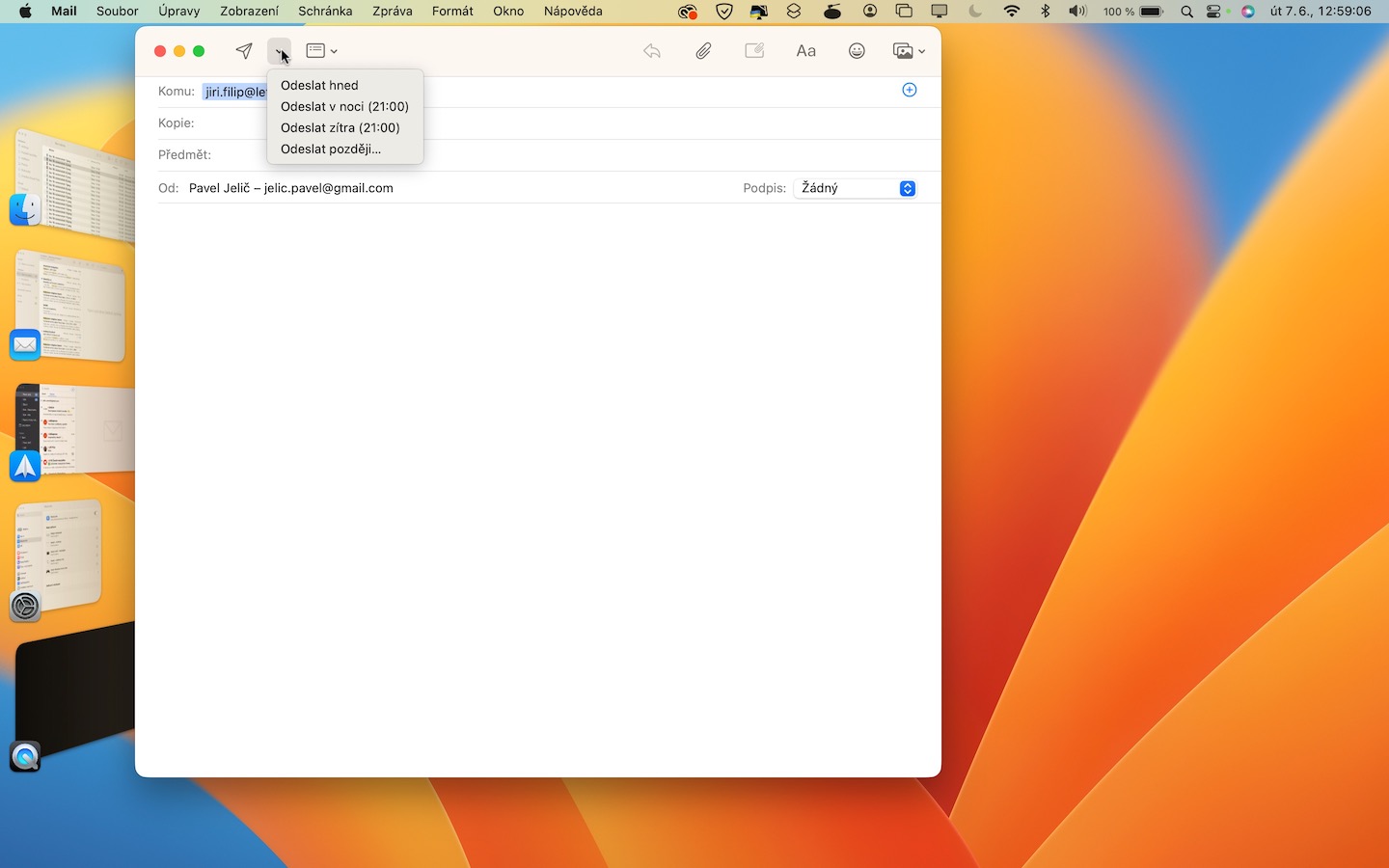Viewport: 1389px width, 868px height.
Task: Activate Siri from the menu bar
Action: 1248,12
